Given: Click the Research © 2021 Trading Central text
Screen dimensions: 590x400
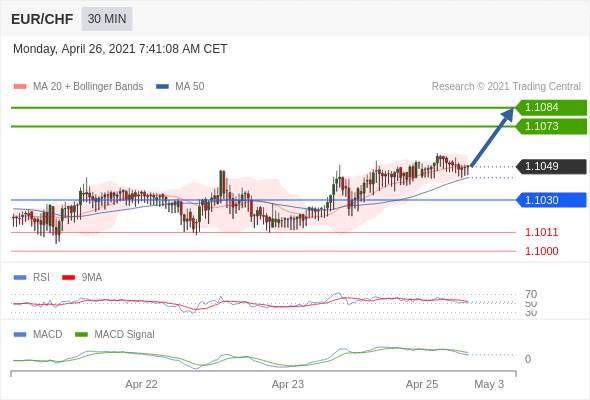Looking at the screenshot, I should click(506, 87).
